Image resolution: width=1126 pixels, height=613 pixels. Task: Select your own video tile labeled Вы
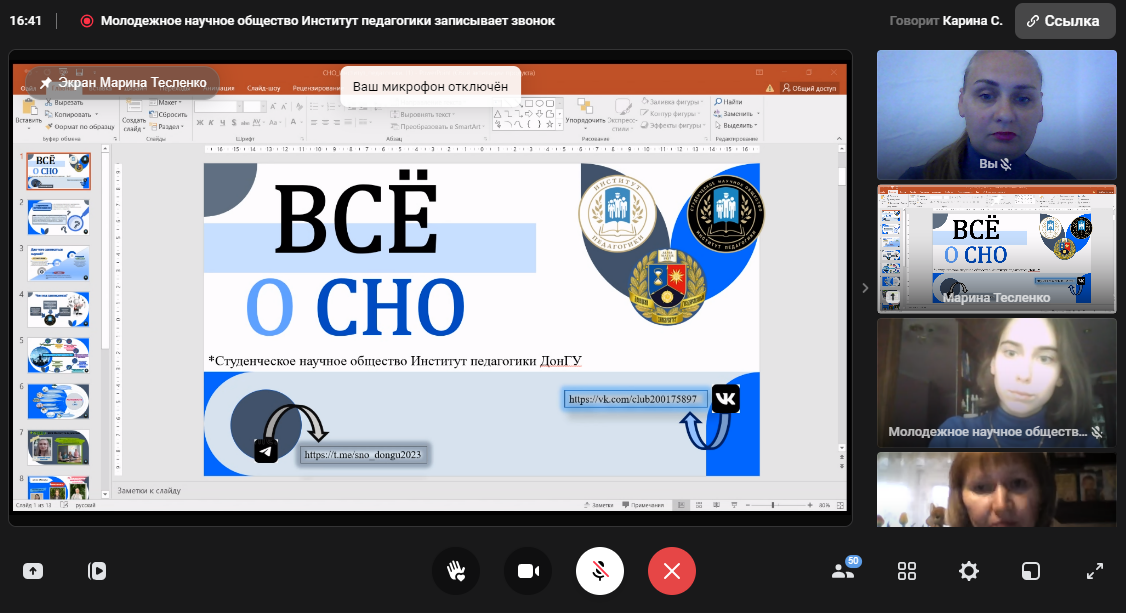[996, 115]
